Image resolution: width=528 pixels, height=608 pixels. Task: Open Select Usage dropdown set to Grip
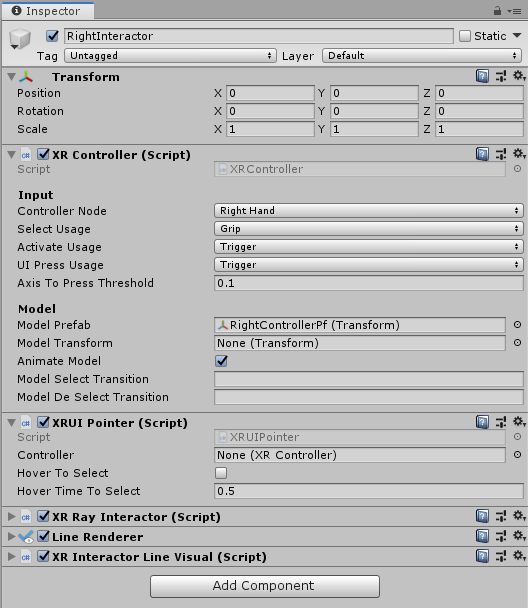369,228
